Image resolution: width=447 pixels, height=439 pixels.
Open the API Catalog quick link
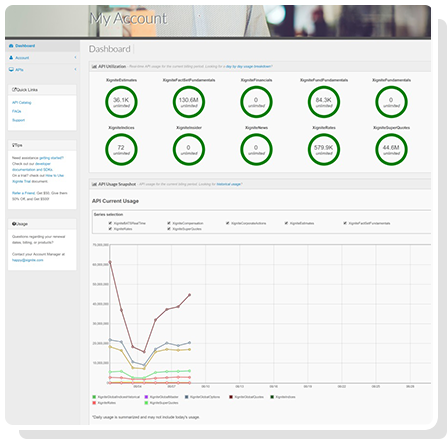22,103
